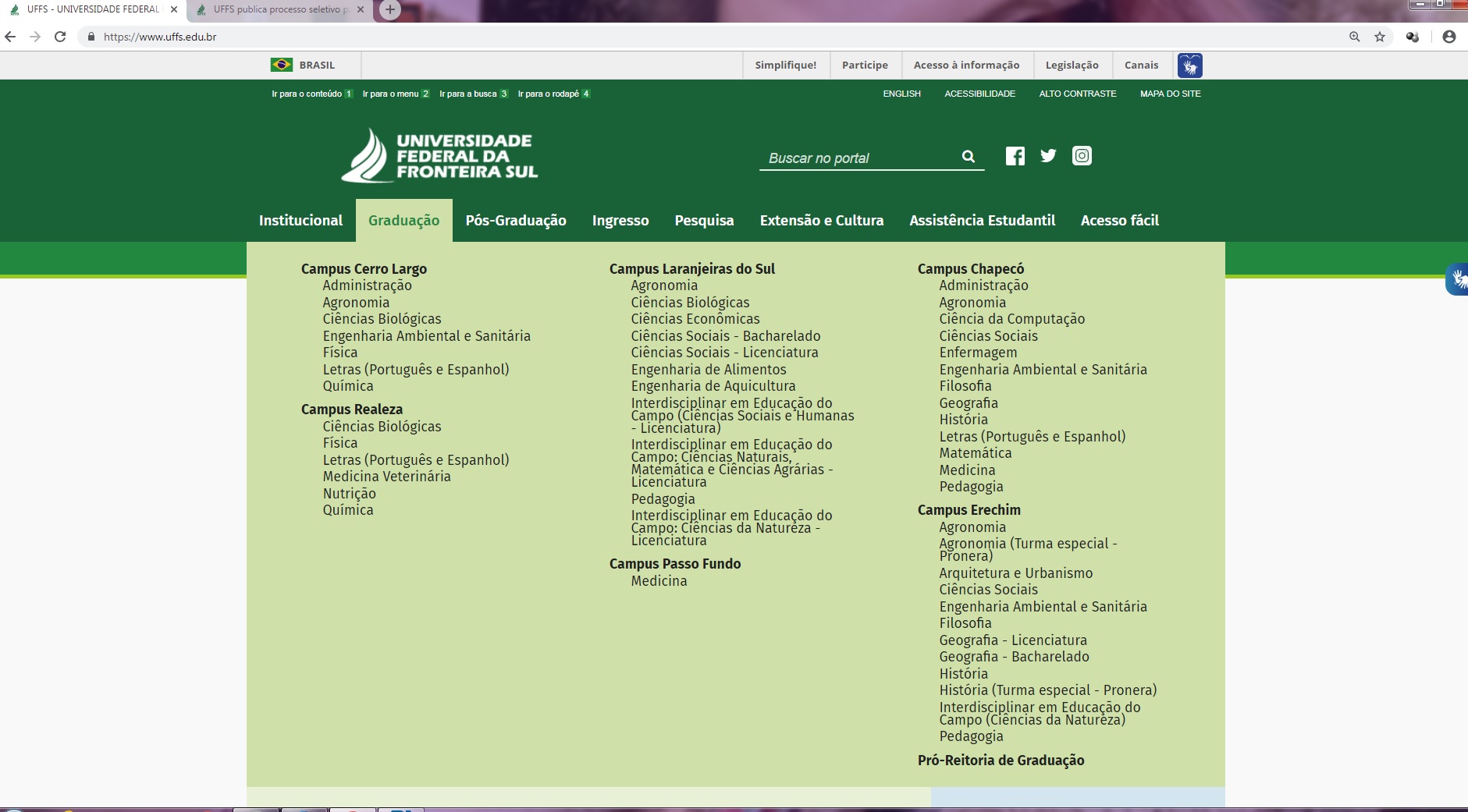
Task: Click Ir para o conteúdo shortcut
Action: point(311,94)
